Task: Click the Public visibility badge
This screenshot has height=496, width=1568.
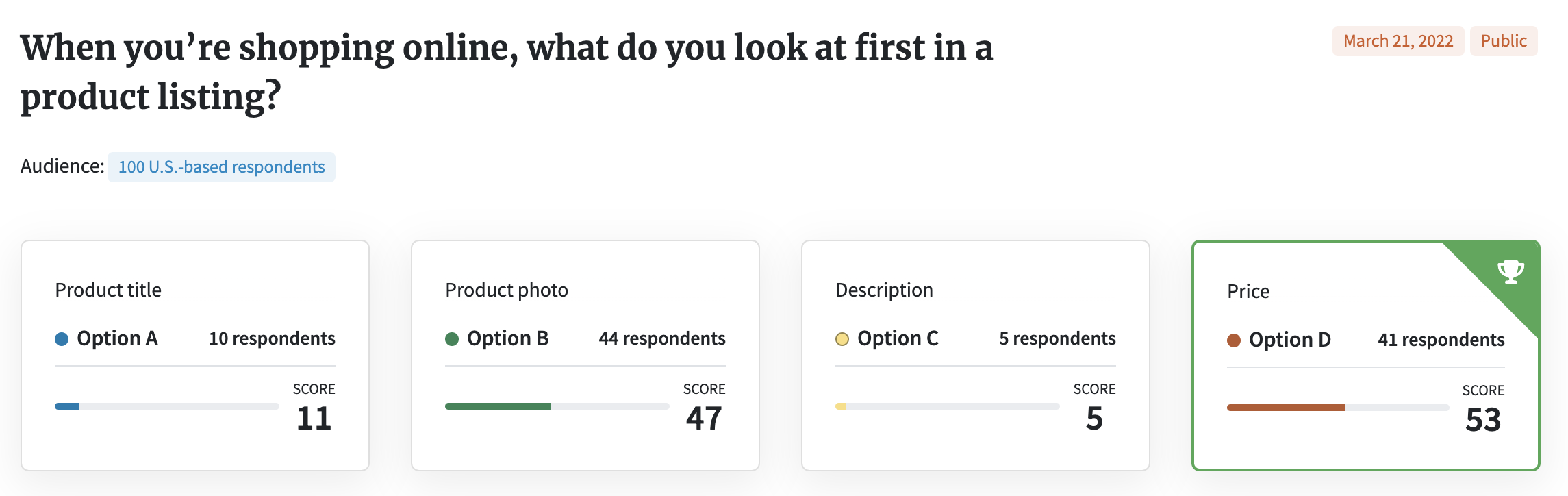Action: tap(1503, 41)
